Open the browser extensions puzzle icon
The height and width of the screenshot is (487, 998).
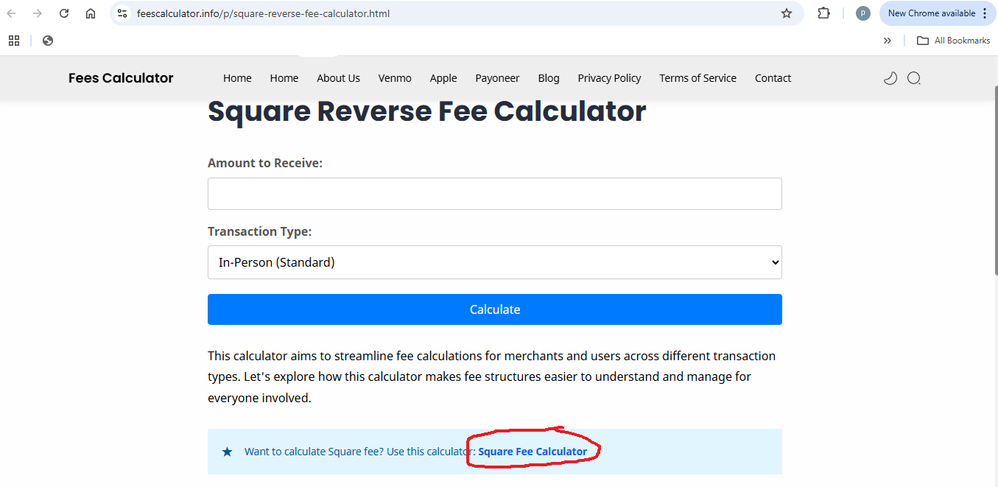[824, 14]
